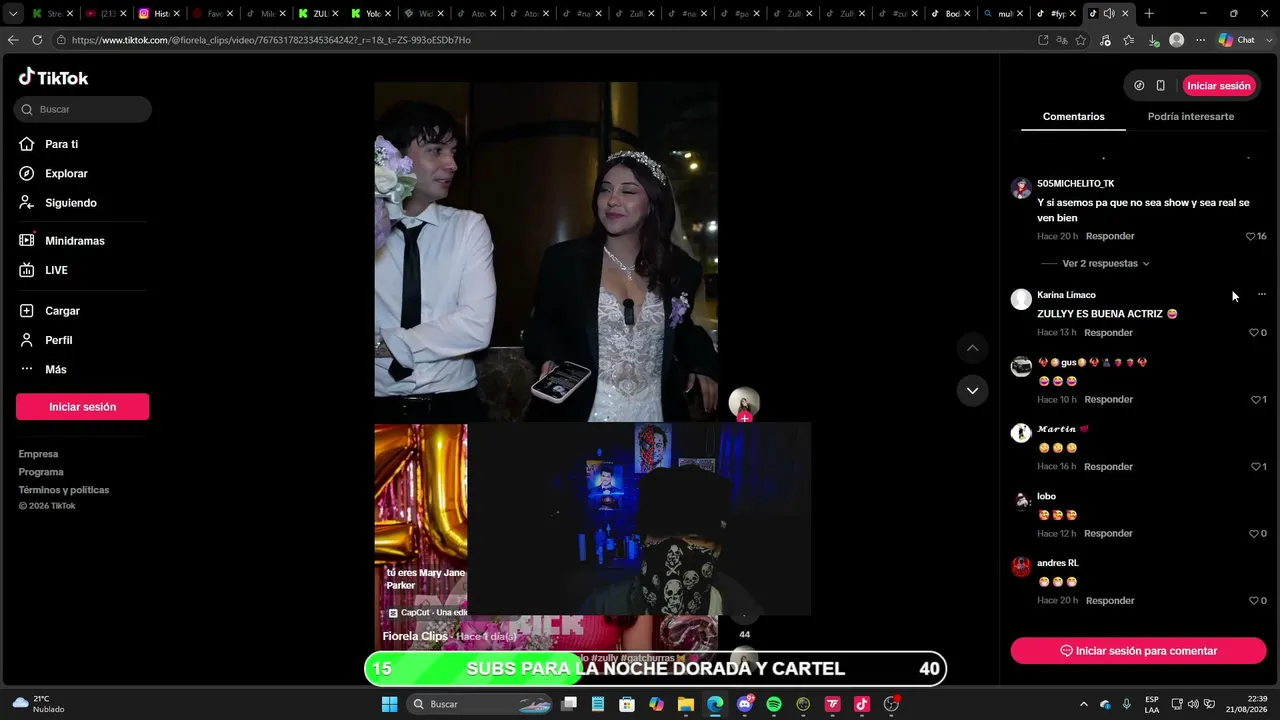1280x720 pixels.
Task: Open the coin icon beside Iniciar sesión
Action: click(1139, 86)
